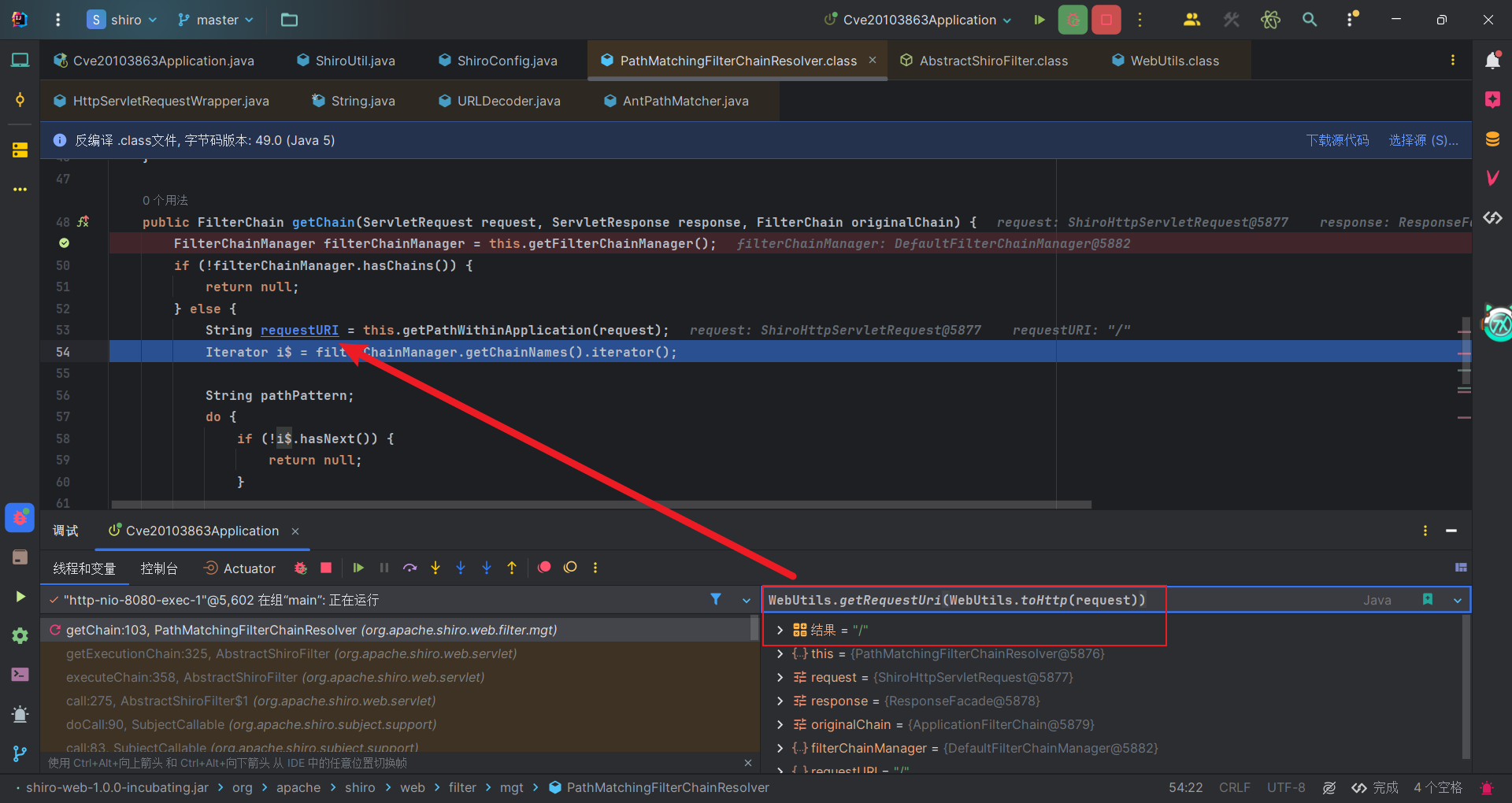The height and width of the screenshot is (803, 1512).
Task: Switch to AntPathMatcher.java tab
Action: coord(677,101)
